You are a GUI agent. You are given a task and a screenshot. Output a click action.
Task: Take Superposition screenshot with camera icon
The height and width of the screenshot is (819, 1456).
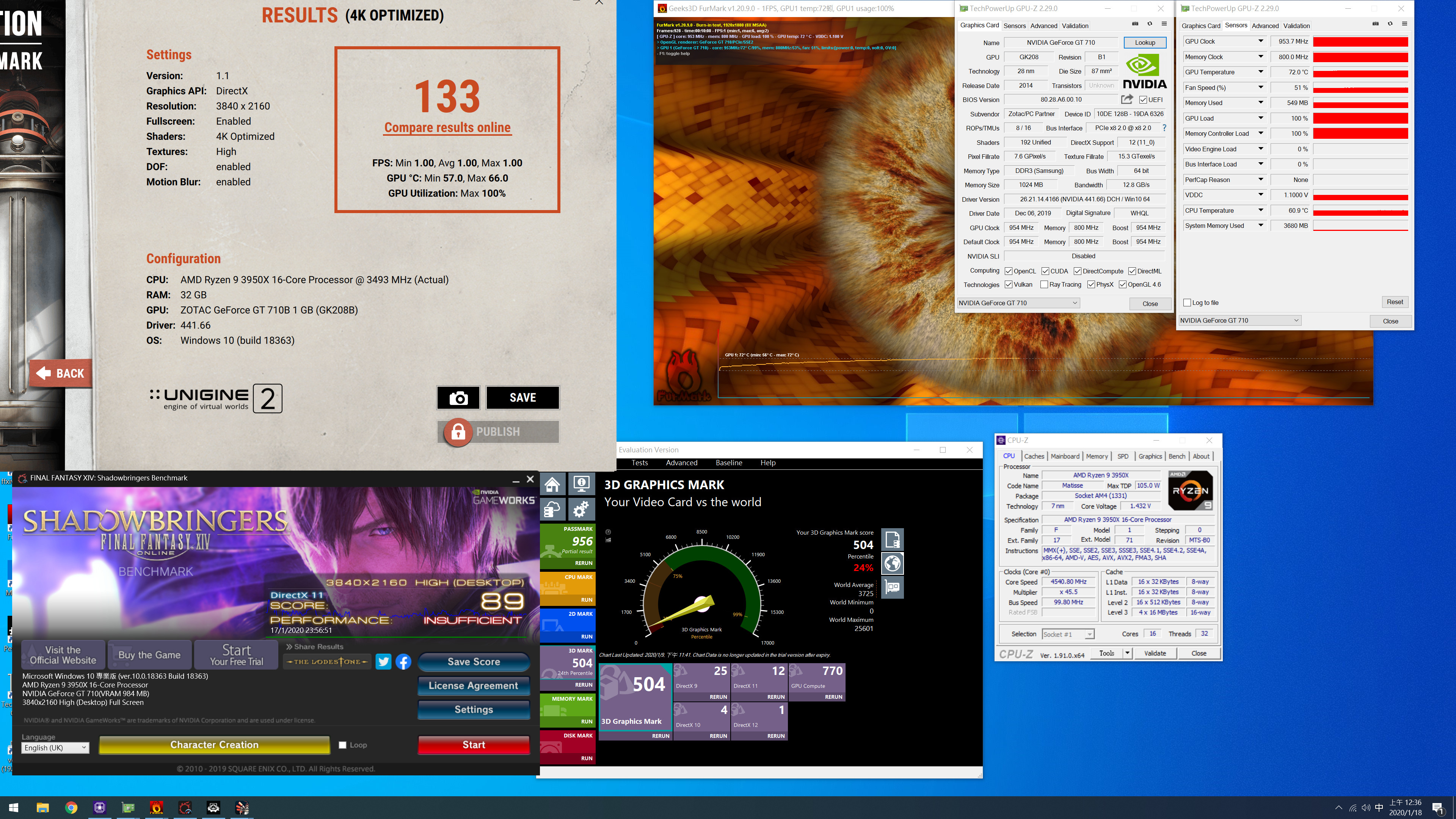tap(458, 398)
